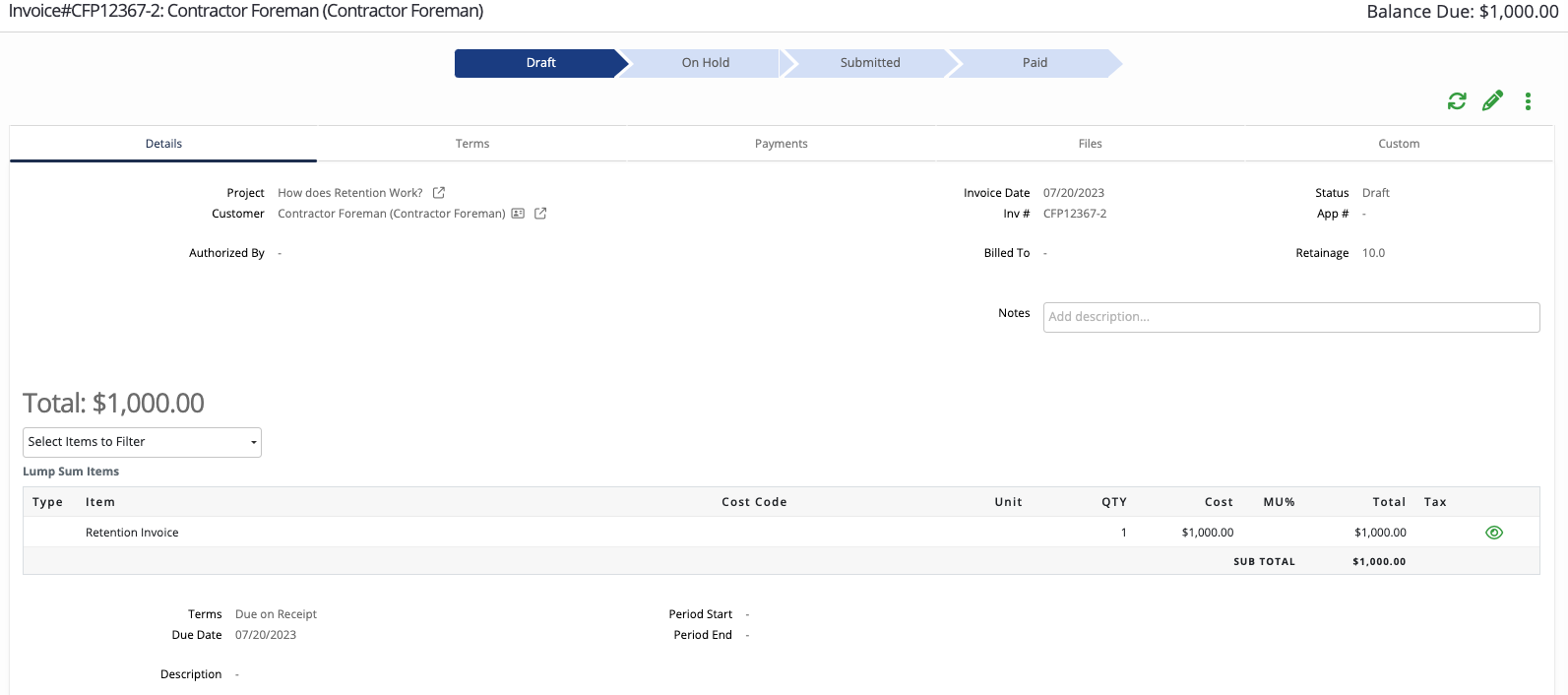The width and height of the screenshot is (1568, 695).
Task: Switch to the Details tab
Action: [163, 144]
